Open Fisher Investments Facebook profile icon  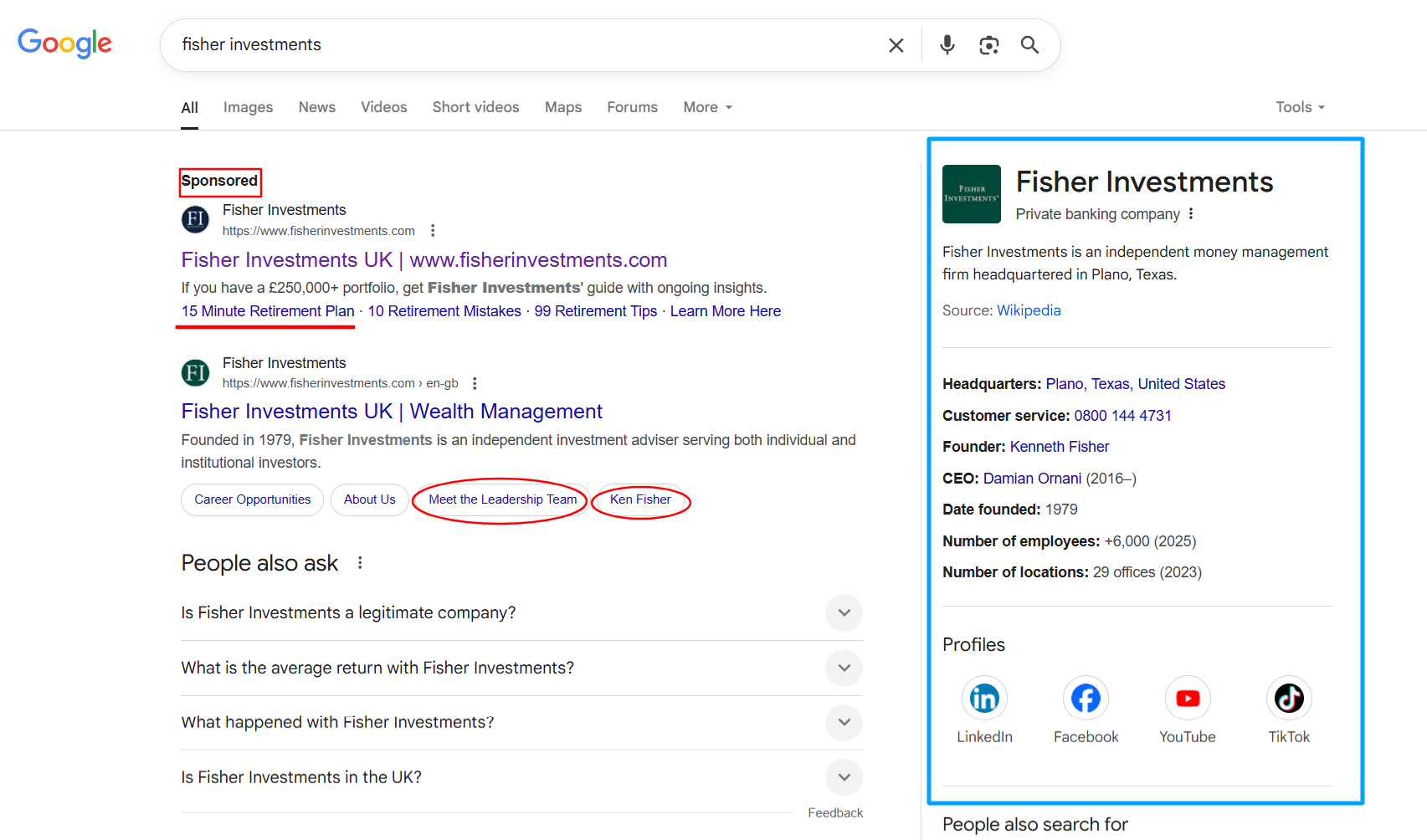(1086, 698)
